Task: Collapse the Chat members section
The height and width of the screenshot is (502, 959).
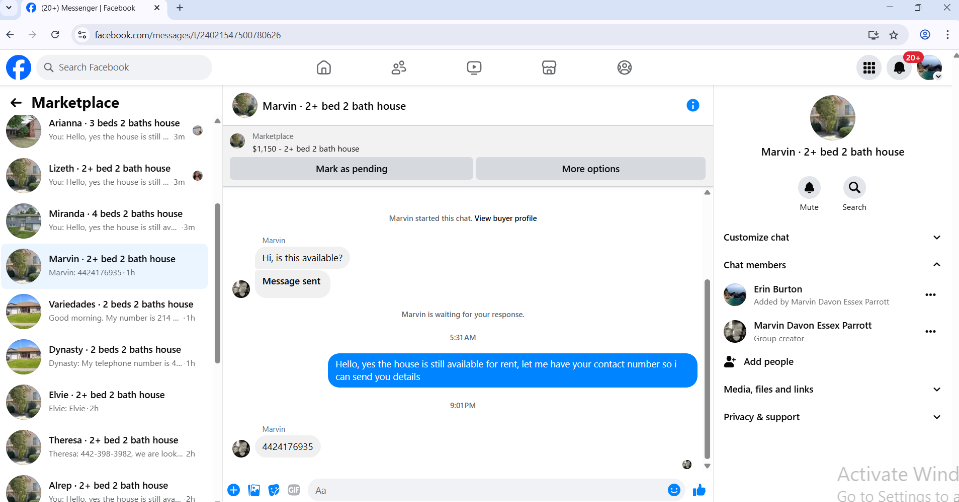Action: pos(832,265)
